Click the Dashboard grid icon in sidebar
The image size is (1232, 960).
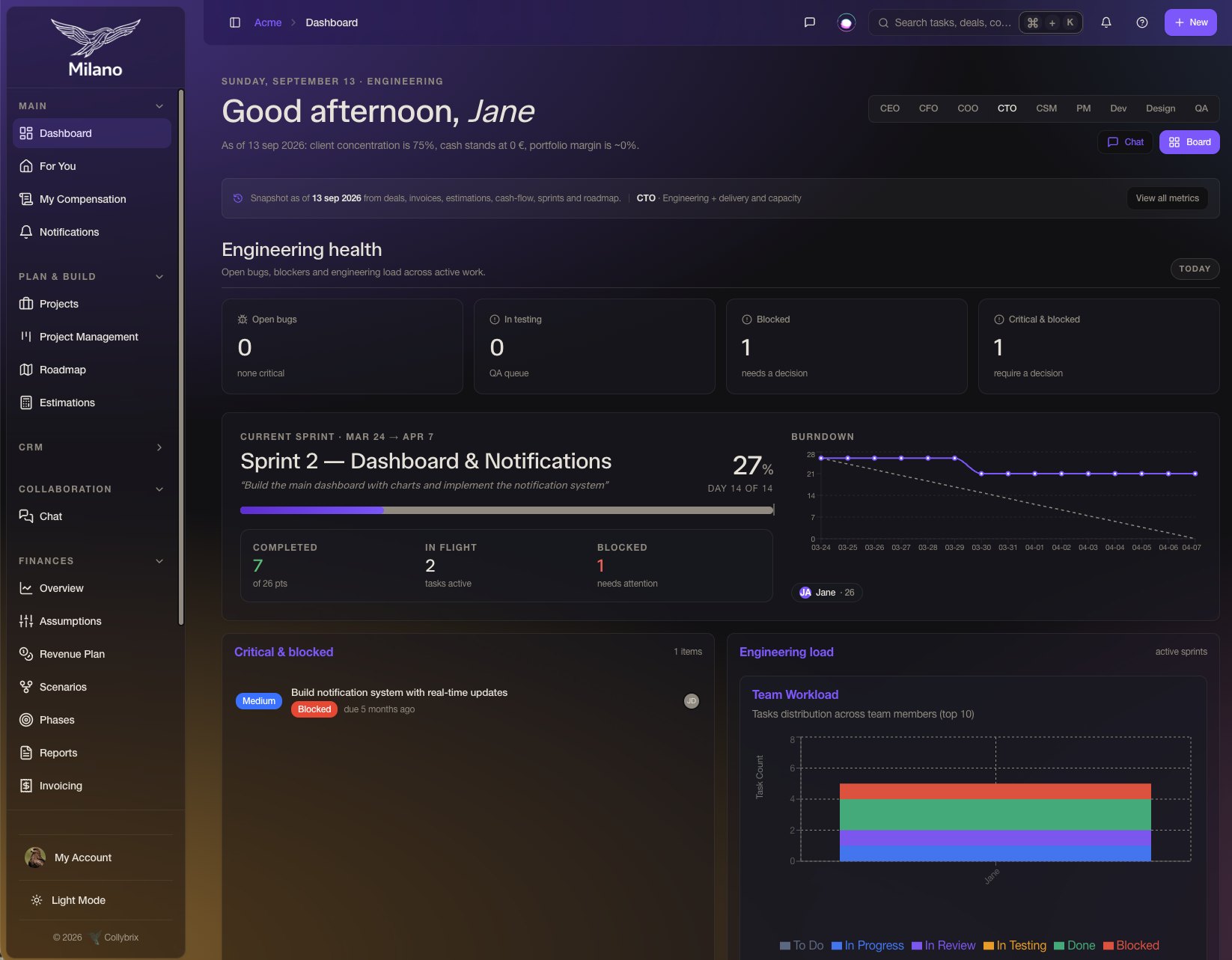coord(26,133)
